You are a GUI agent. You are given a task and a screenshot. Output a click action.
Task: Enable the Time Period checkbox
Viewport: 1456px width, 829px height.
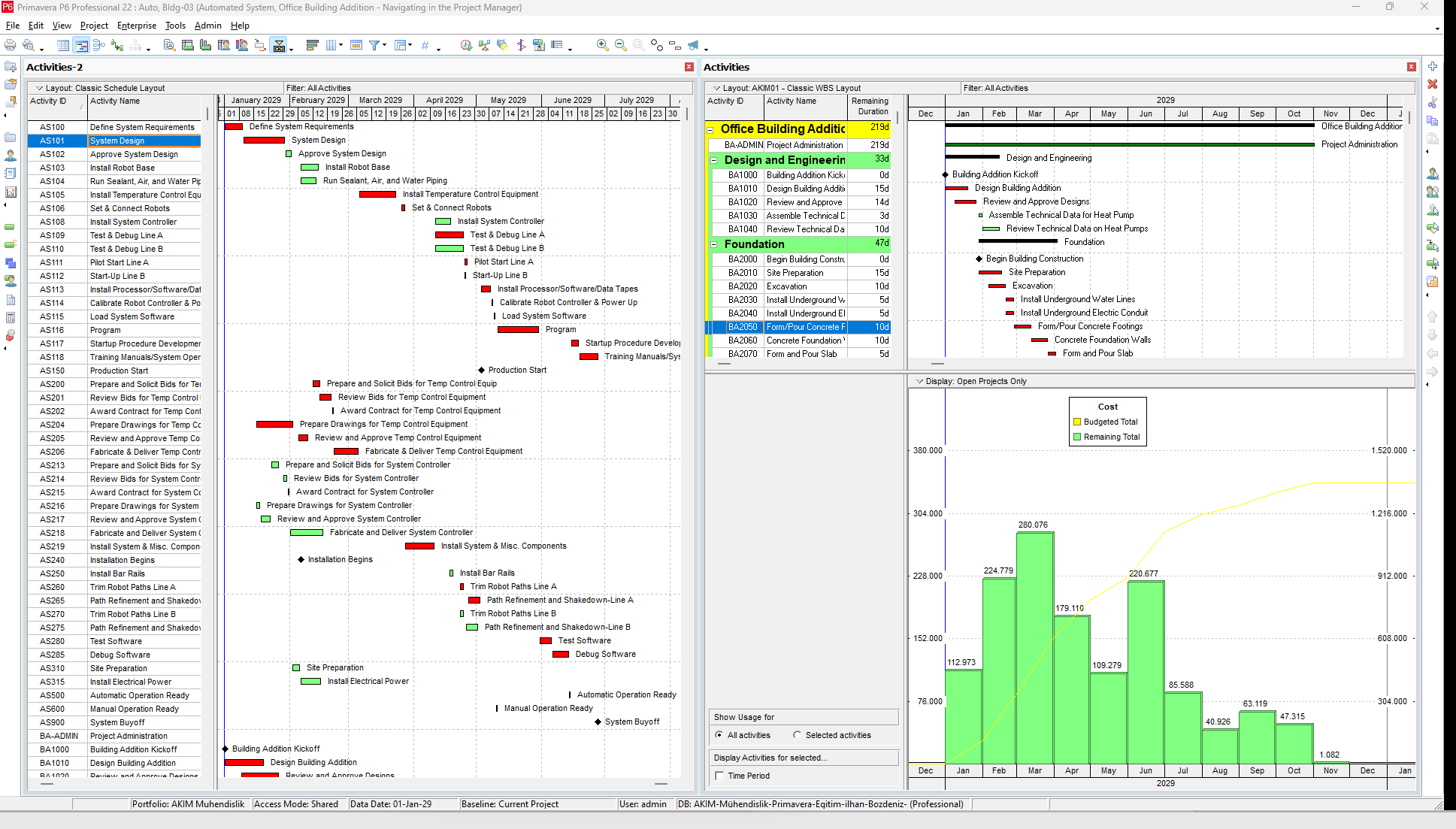[x=719, y=776]
